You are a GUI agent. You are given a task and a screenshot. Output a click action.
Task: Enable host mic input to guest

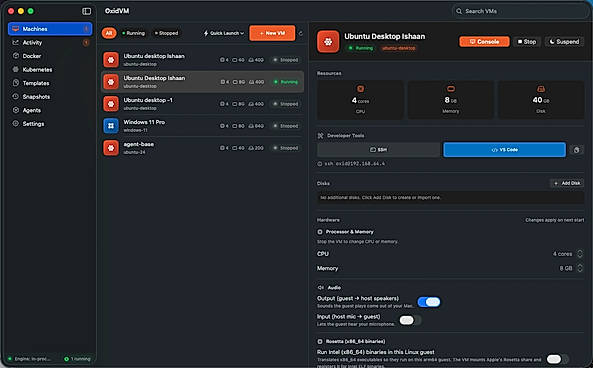coord(410,320)
